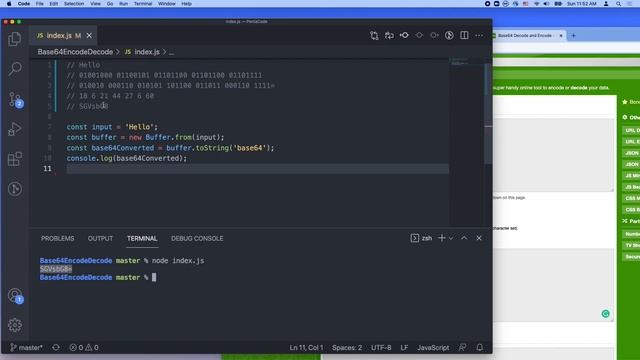Open the GitLens view in activity bar
The image size is (640, 360).
pyautogui.click(x=15, y=189)
